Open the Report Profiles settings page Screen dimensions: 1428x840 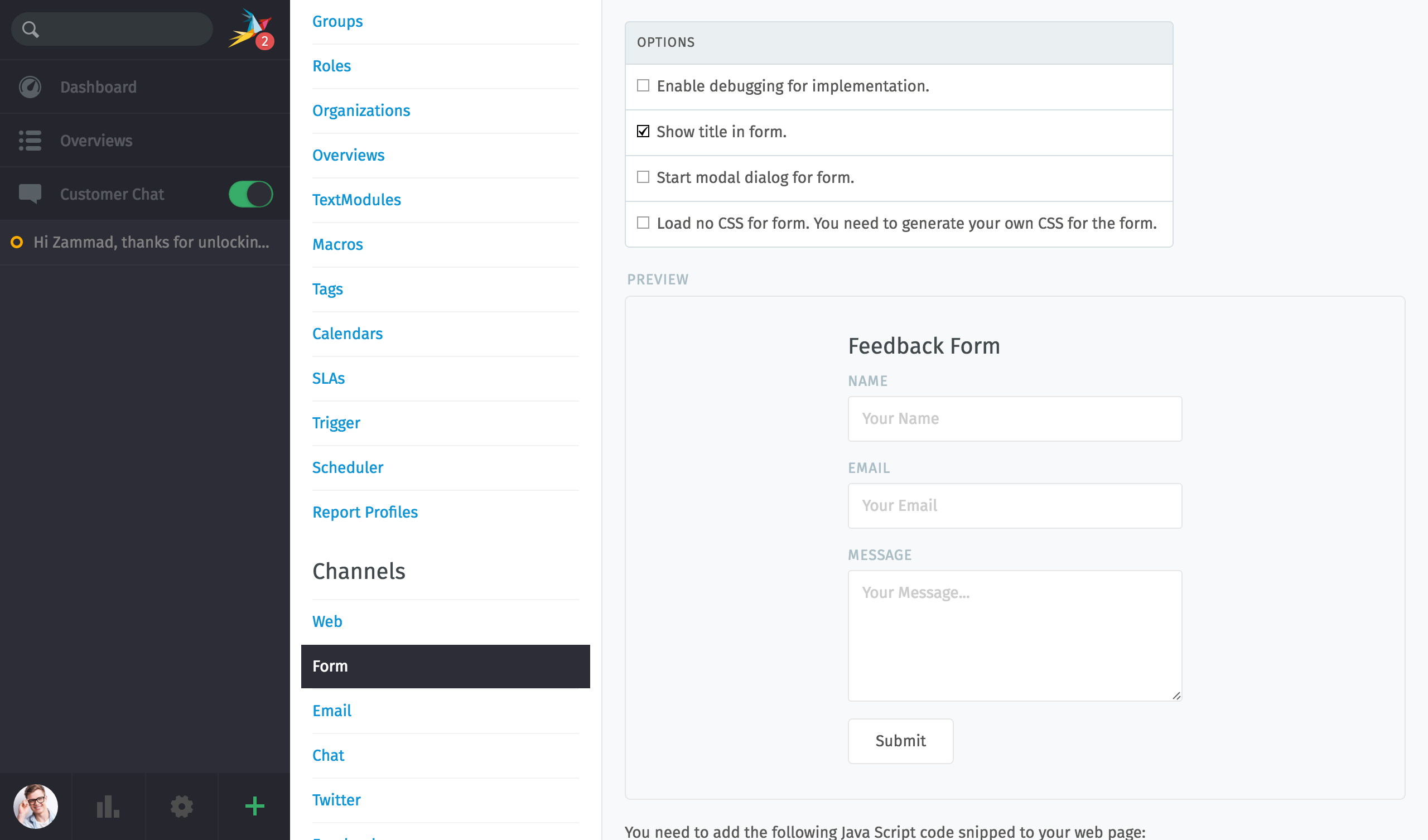coord(366,511)
